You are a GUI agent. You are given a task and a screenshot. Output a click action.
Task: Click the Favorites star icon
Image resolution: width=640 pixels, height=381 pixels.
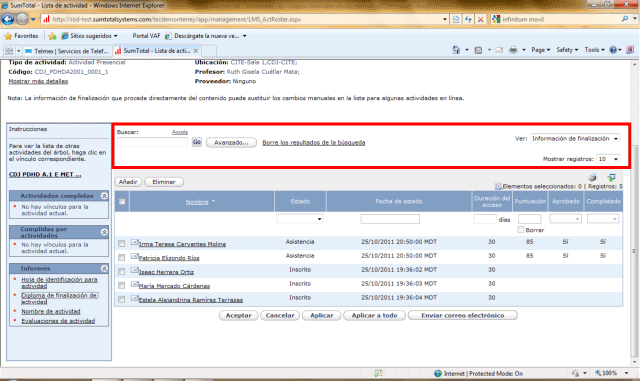(8, 36)
